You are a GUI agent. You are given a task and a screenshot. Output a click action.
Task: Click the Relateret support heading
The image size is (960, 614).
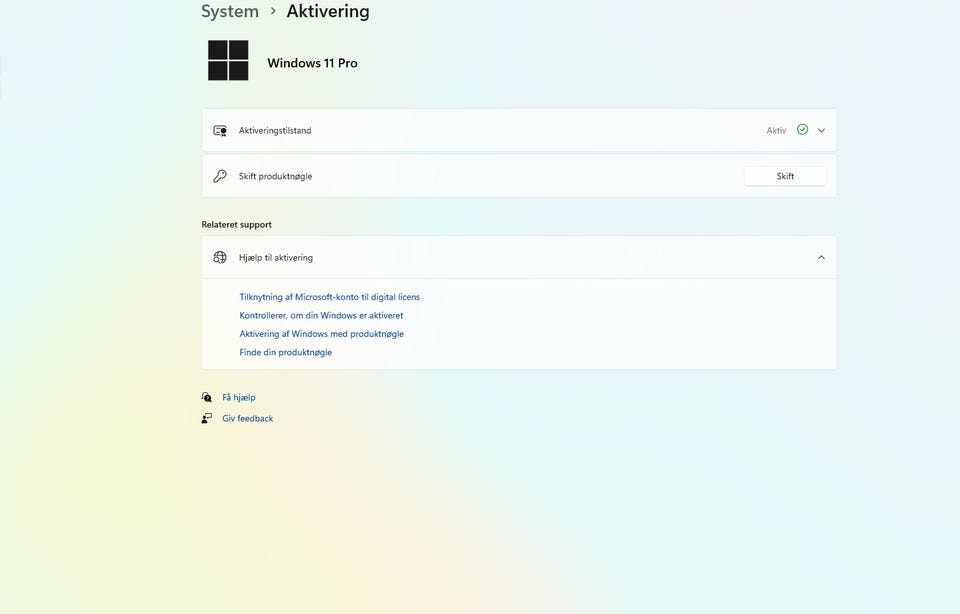tap(236, 225)
